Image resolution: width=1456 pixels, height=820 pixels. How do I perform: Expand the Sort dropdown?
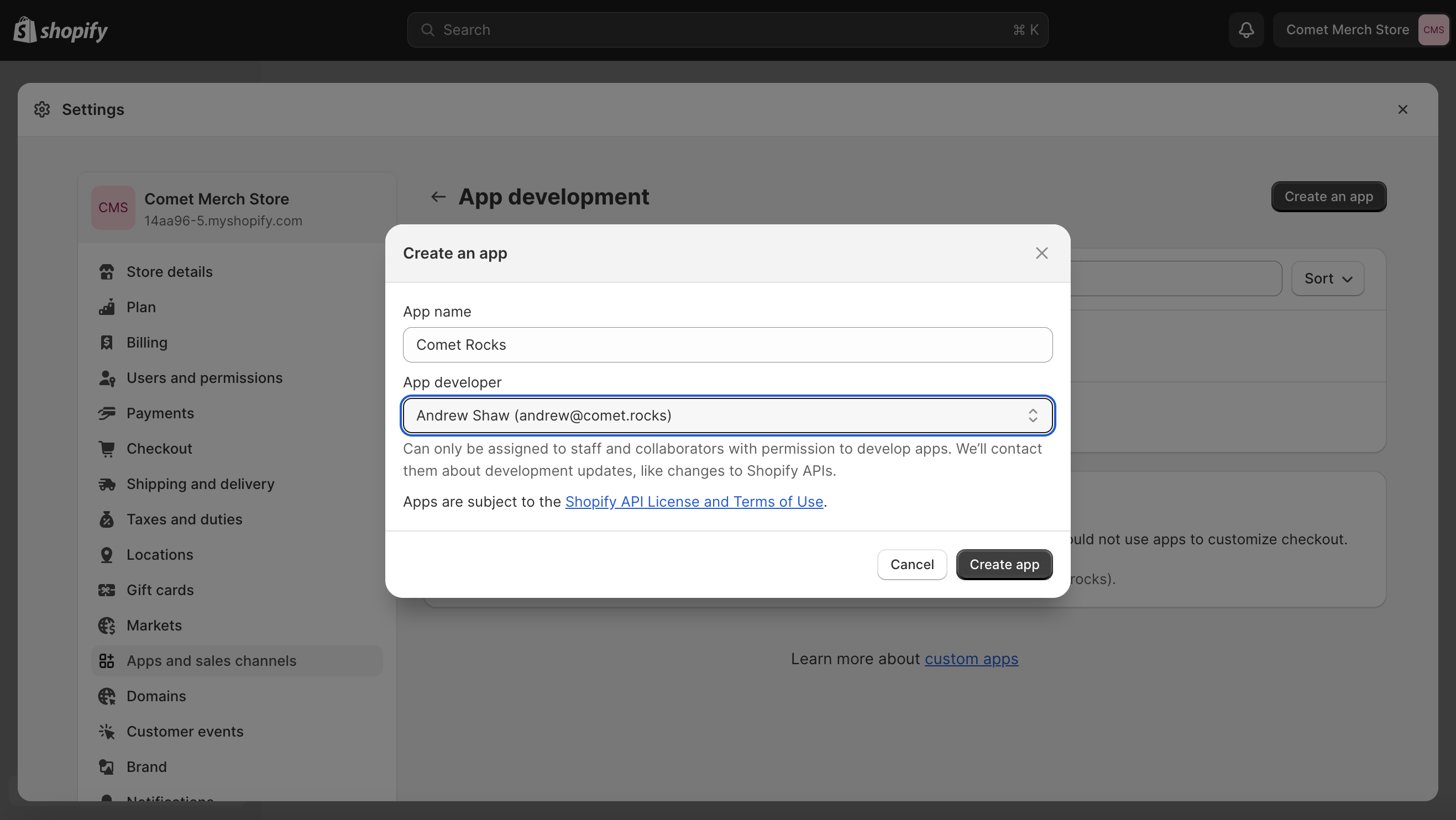(1328, 278)
